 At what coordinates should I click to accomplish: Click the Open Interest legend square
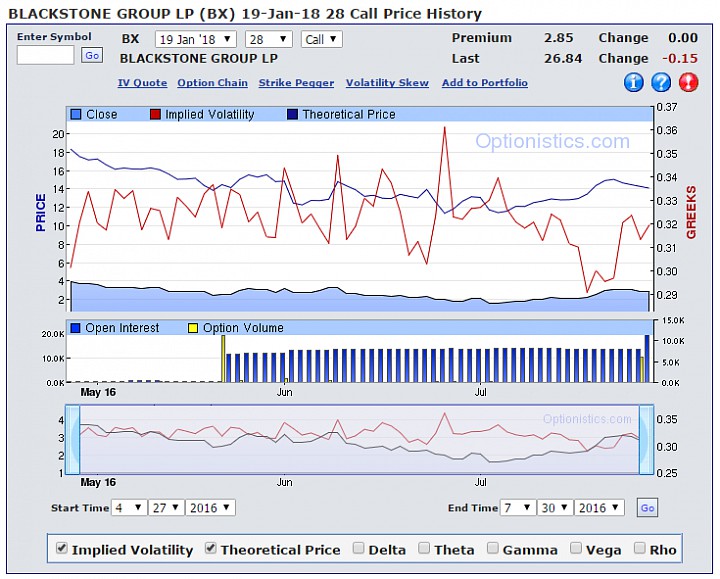[75, 328]
